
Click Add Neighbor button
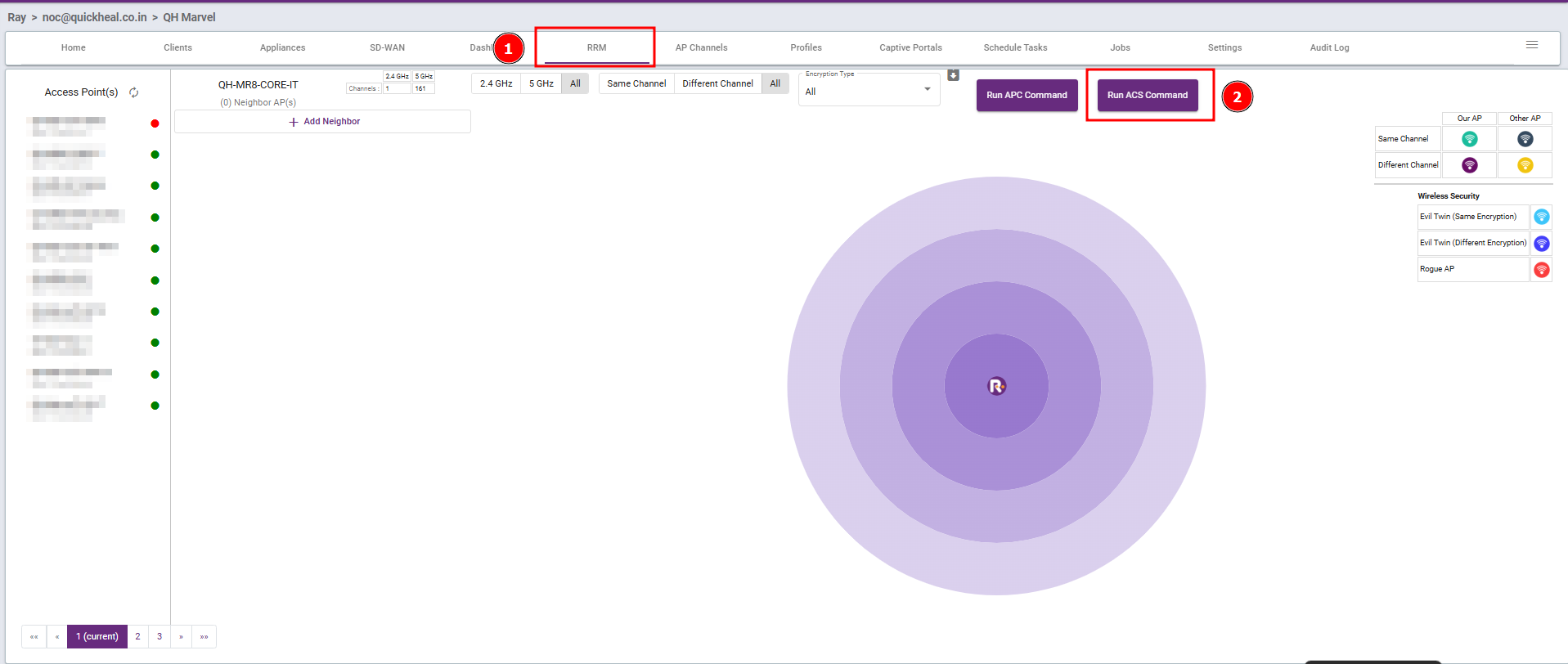323,121
